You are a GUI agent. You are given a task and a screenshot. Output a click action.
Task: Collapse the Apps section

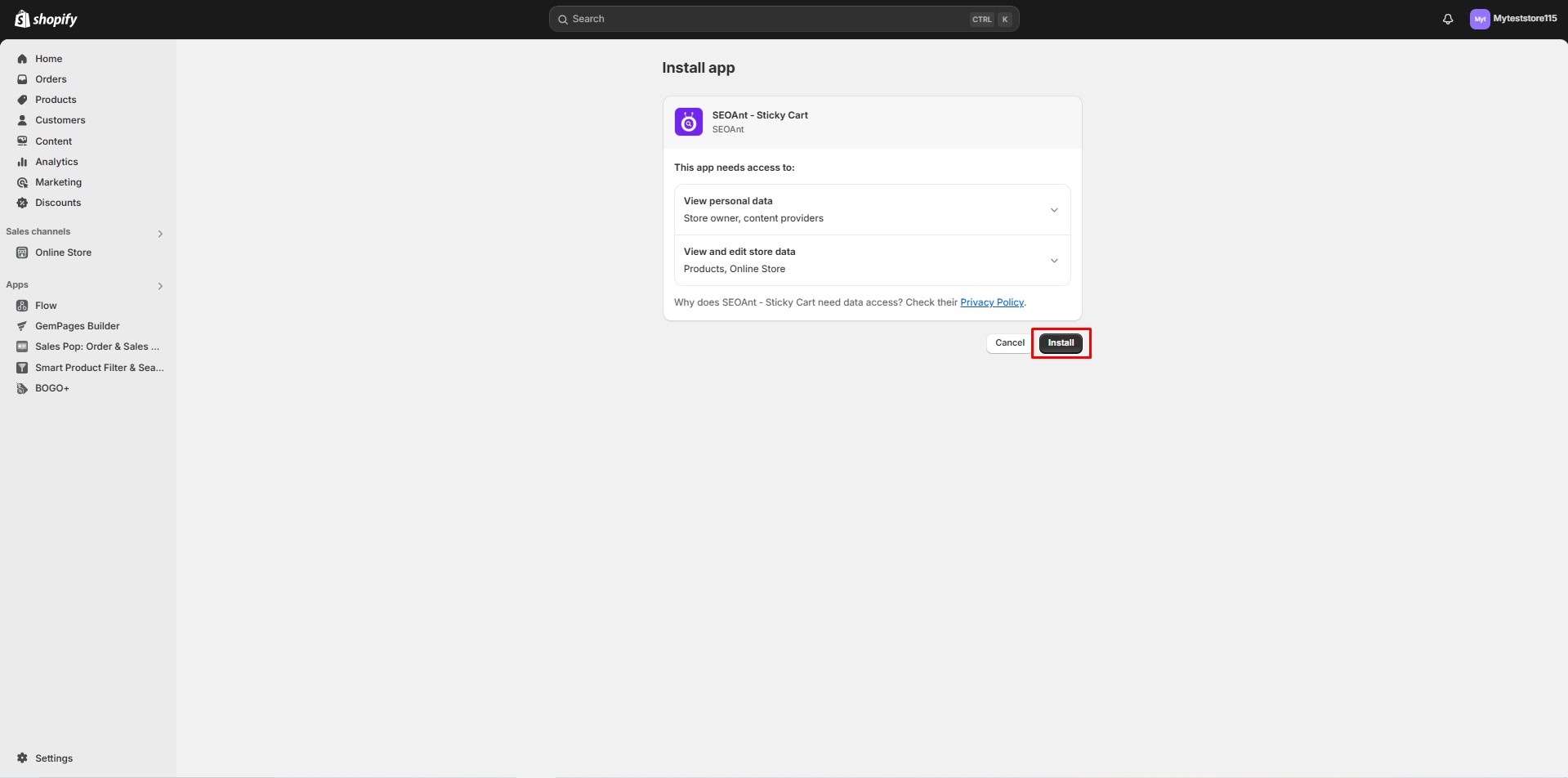160,285
